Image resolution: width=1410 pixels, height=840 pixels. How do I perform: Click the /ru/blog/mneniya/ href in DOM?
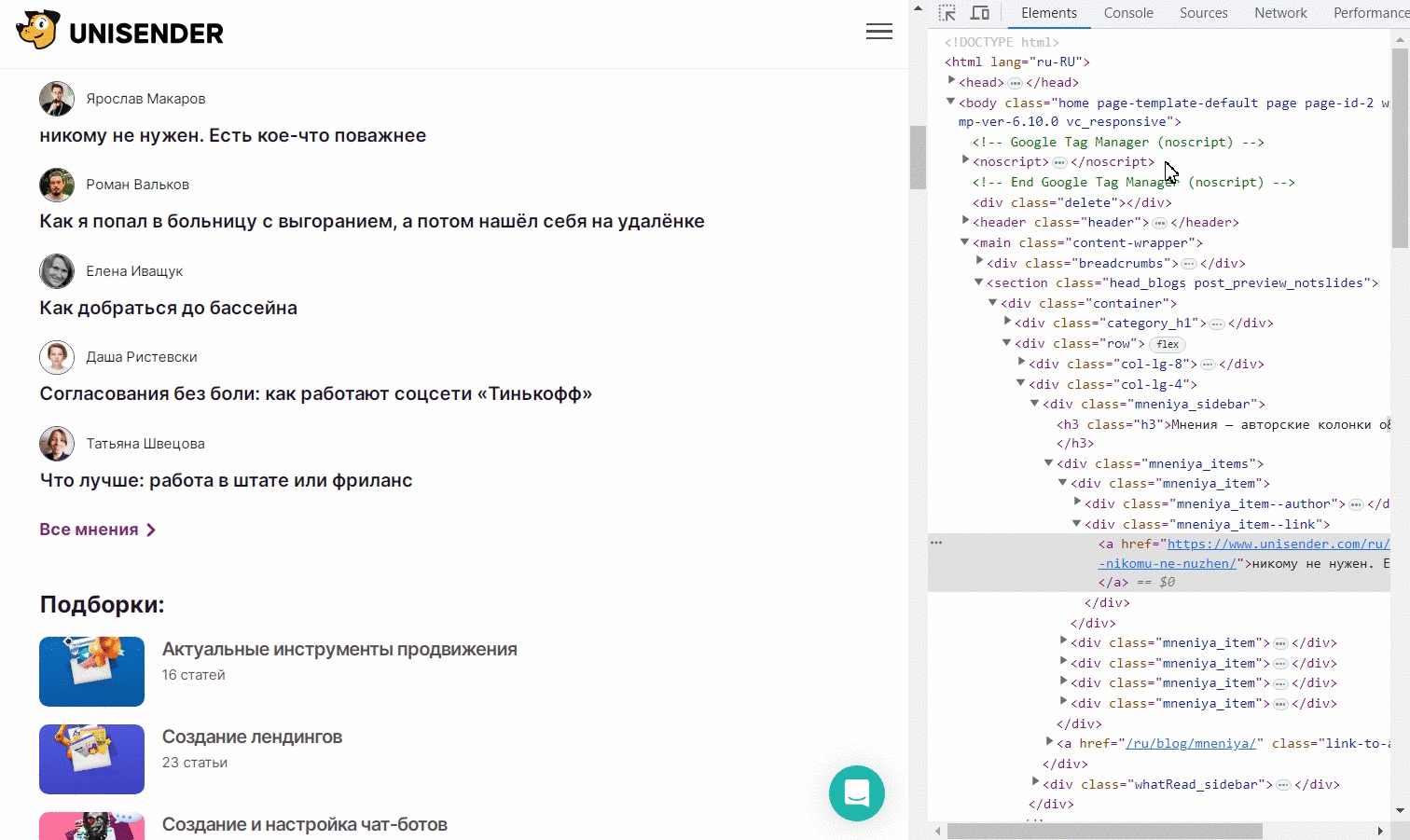tap(1191, 744)
